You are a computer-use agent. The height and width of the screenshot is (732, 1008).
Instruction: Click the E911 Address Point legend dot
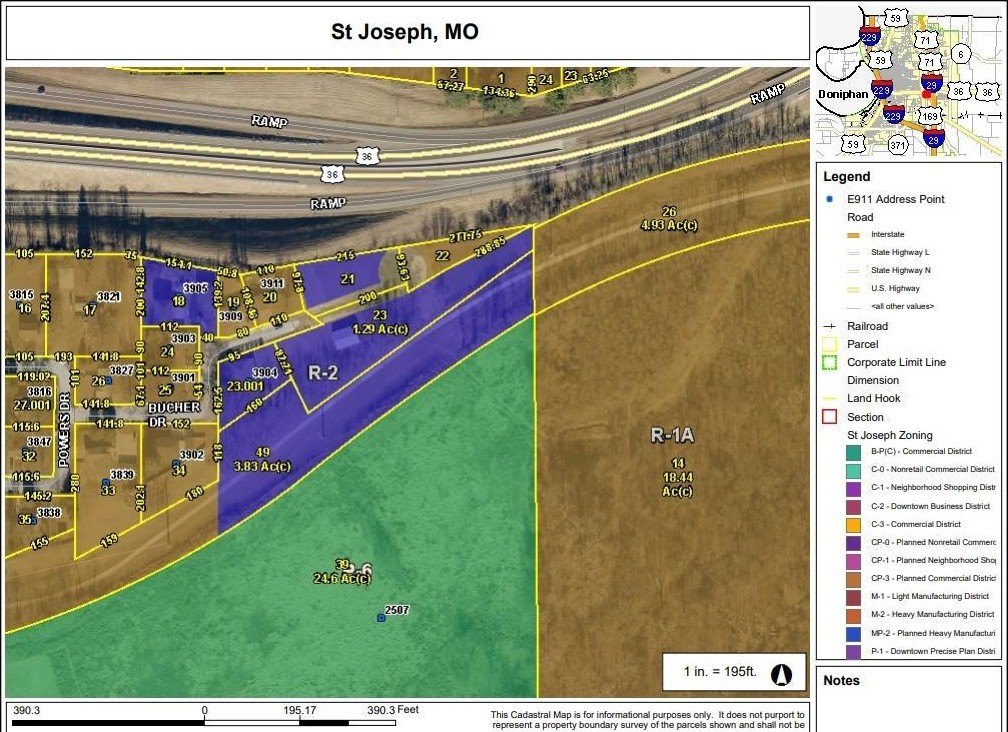(829, 199)
